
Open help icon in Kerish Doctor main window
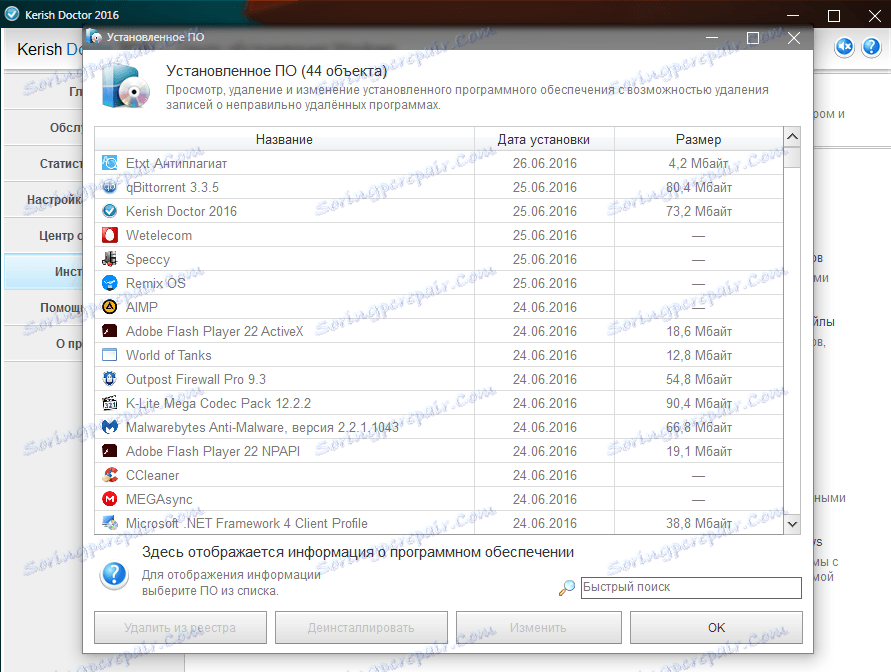click(x=871, y=47)
